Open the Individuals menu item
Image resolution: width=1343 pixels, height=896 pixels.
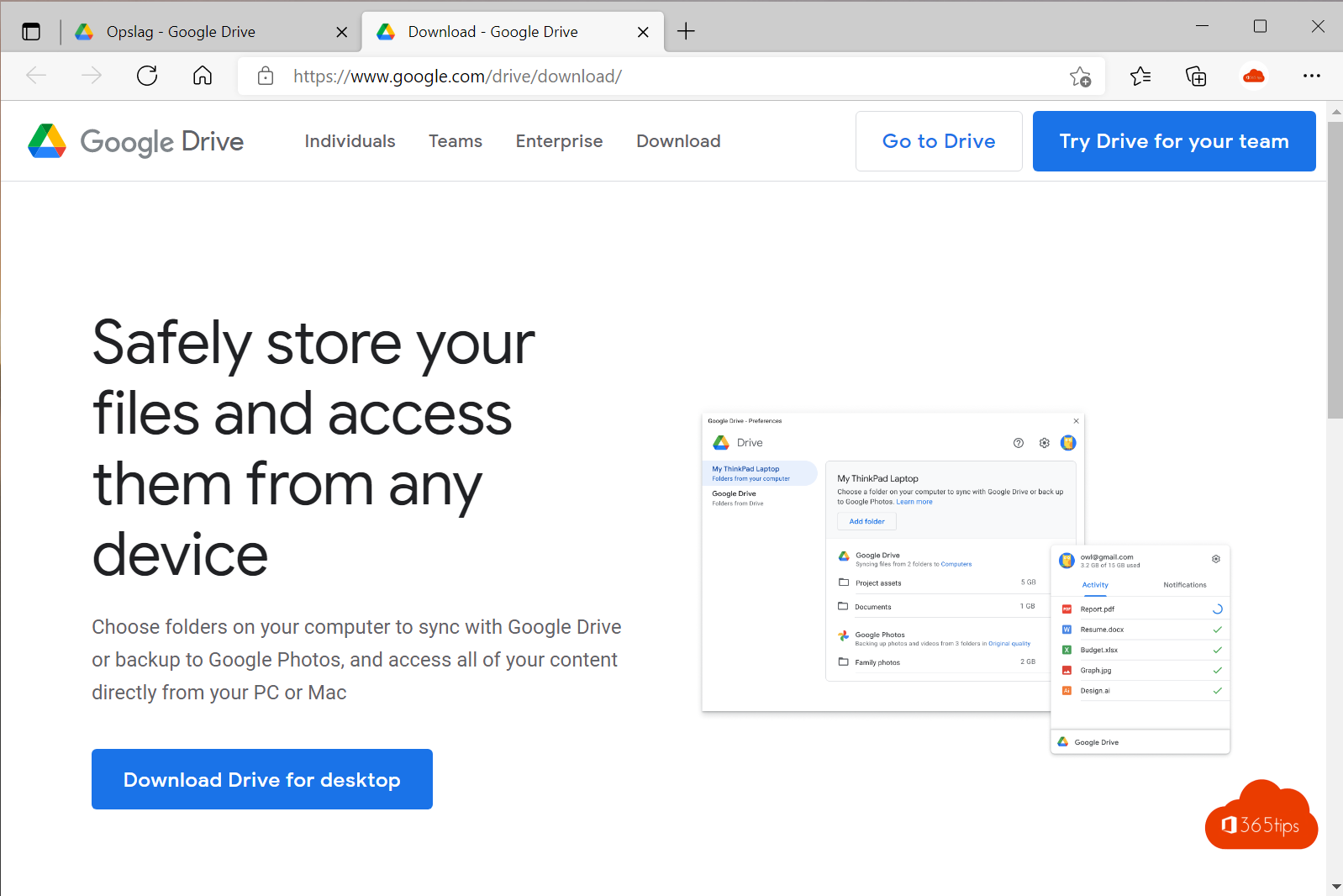pos(350,141)
